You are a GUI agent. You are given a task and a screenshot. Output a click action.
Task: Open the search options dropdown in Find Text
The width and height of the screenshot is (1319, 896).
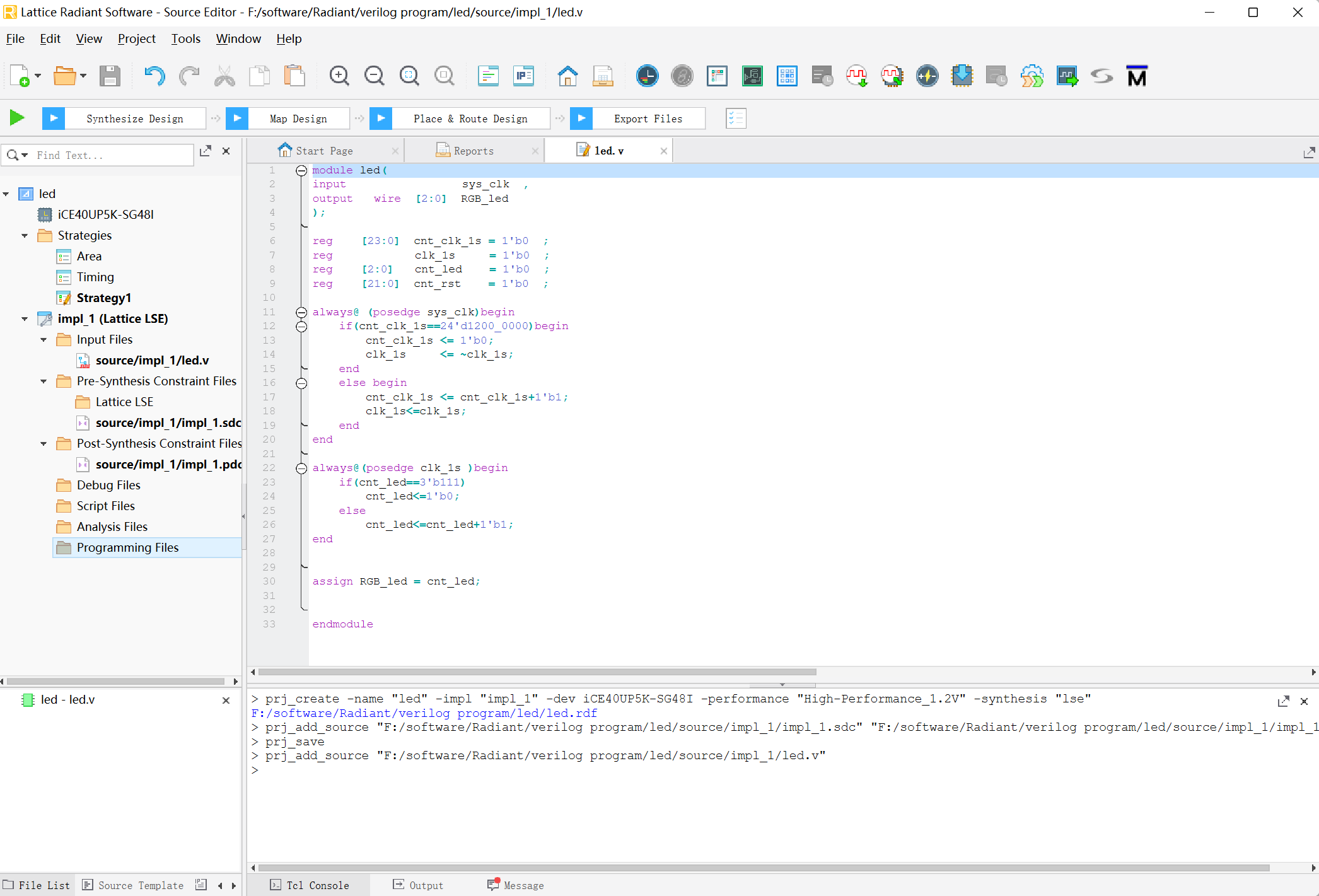point(25,155)
